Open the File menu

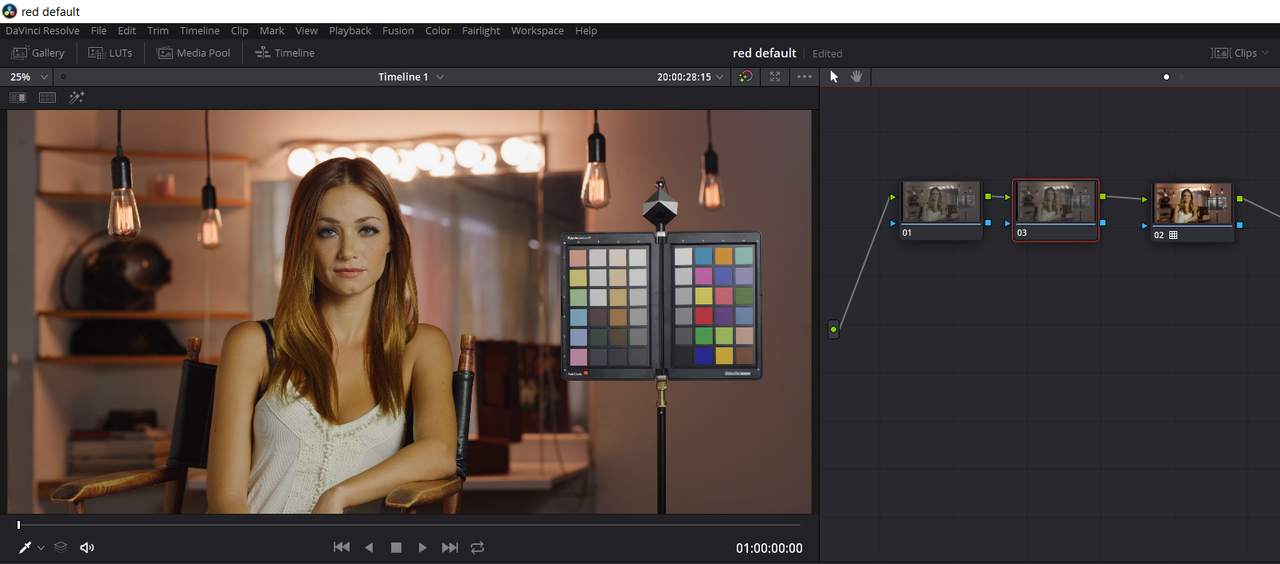[x=99, y=31]
